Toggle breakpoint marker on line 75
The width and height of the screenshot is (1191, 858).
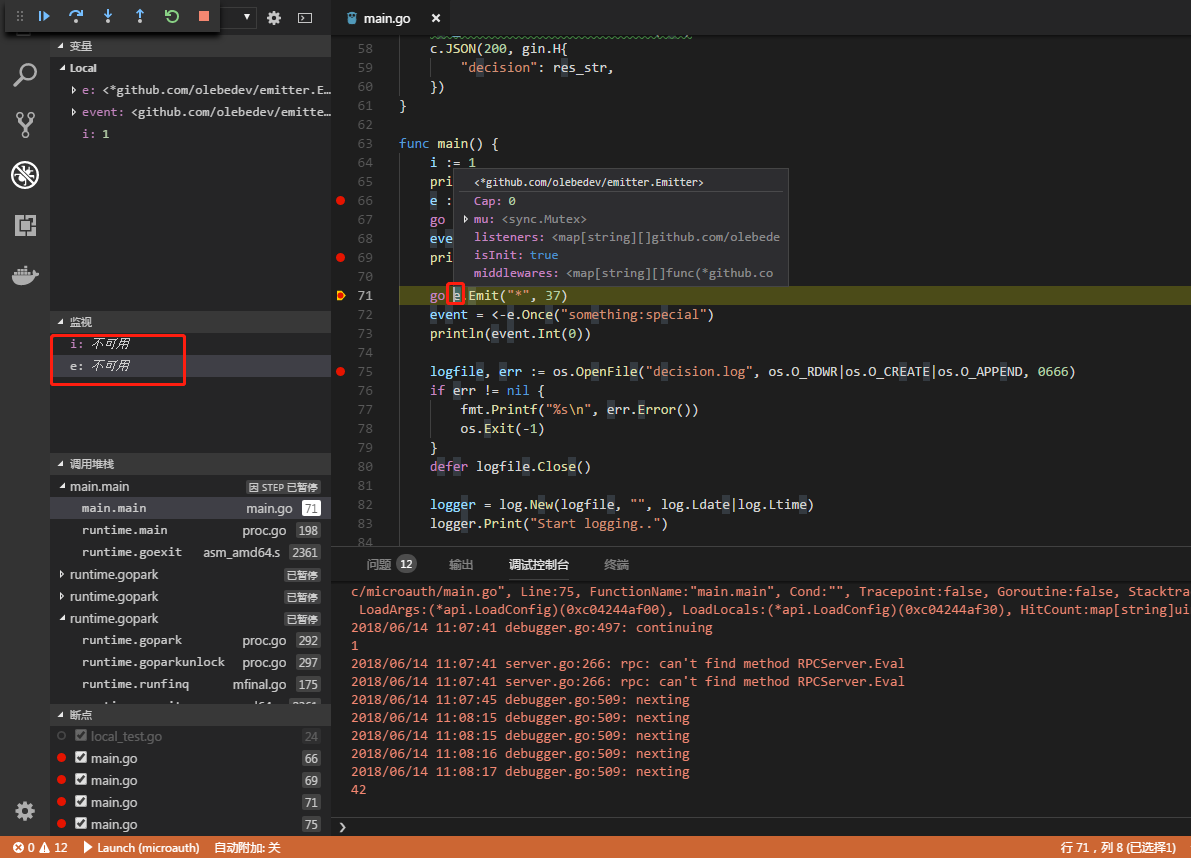pyautogui.click(x=340, y=371)
